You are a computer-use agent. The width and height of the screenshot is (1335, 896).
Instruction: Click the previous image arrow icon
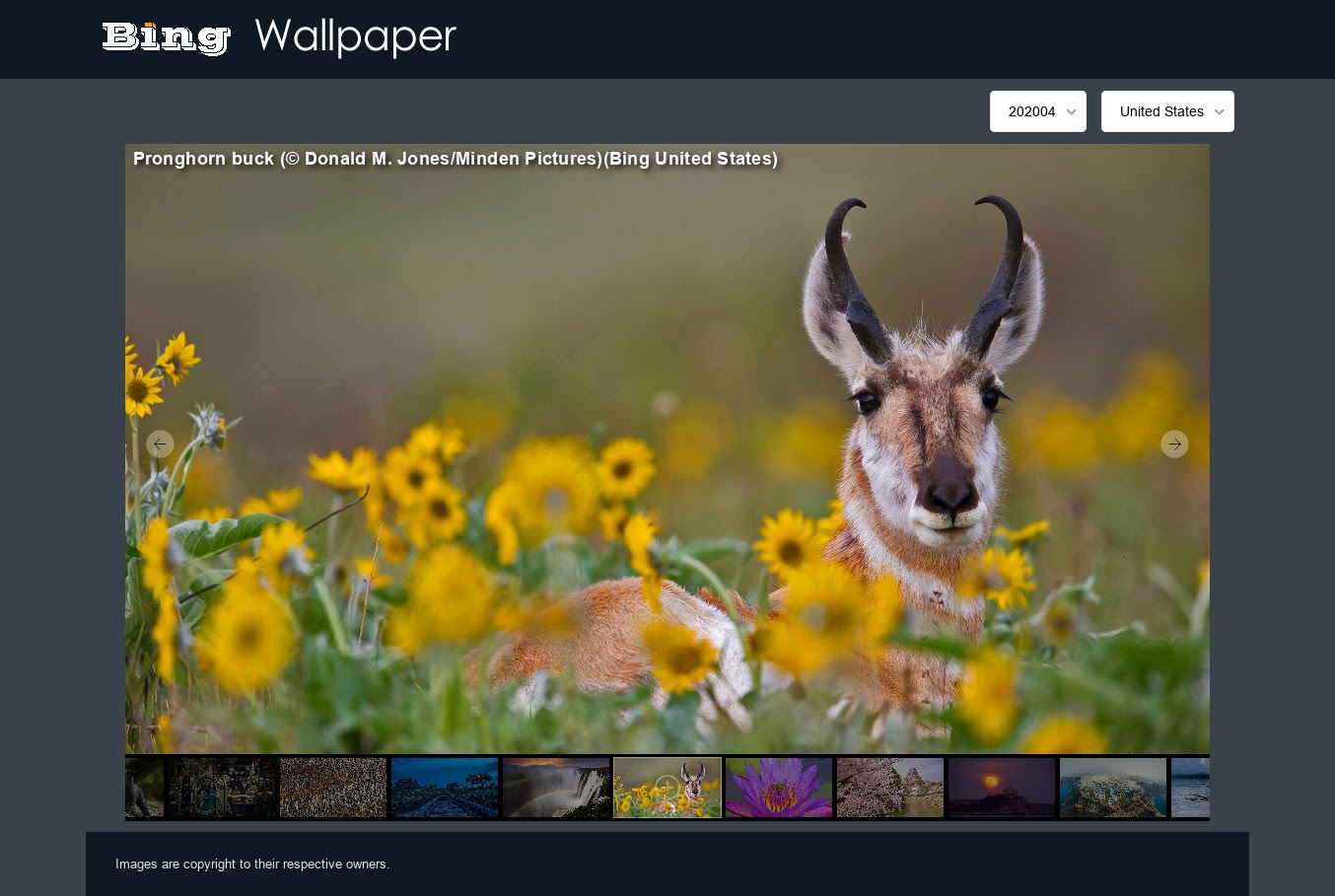tap(160, 444)
